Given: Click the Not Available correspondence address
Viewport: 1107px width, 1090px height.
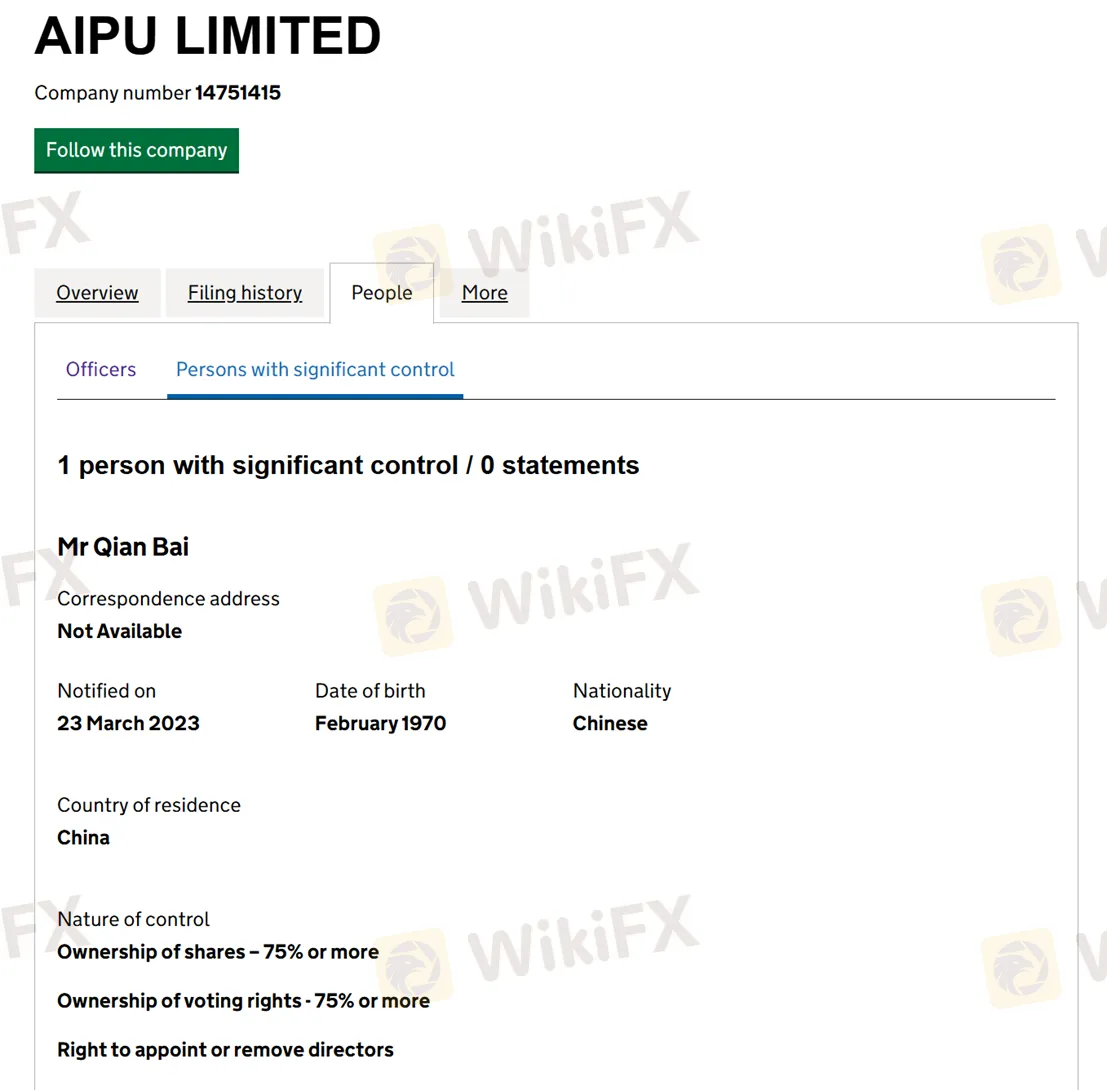Looking at the screenshot, I should (x=120, y=631).
